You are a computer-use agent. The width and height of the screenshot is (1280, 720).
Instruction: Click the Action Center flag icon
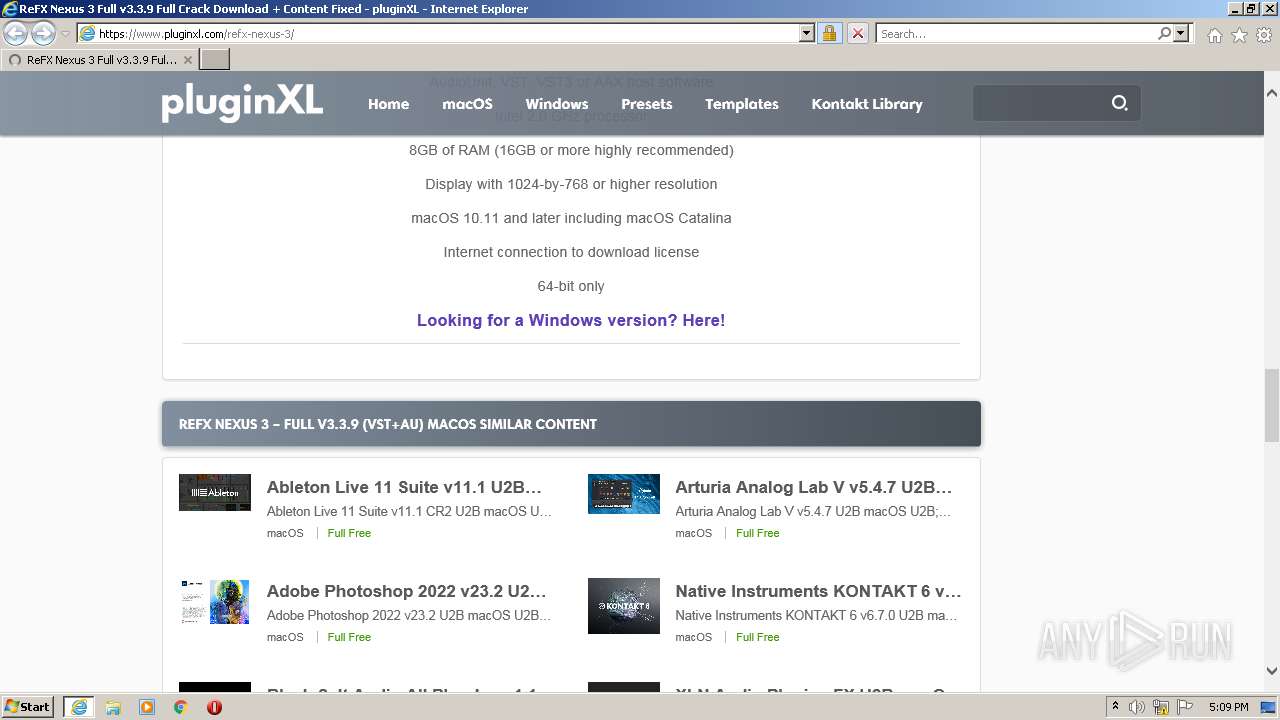[x=1183, y=707]
